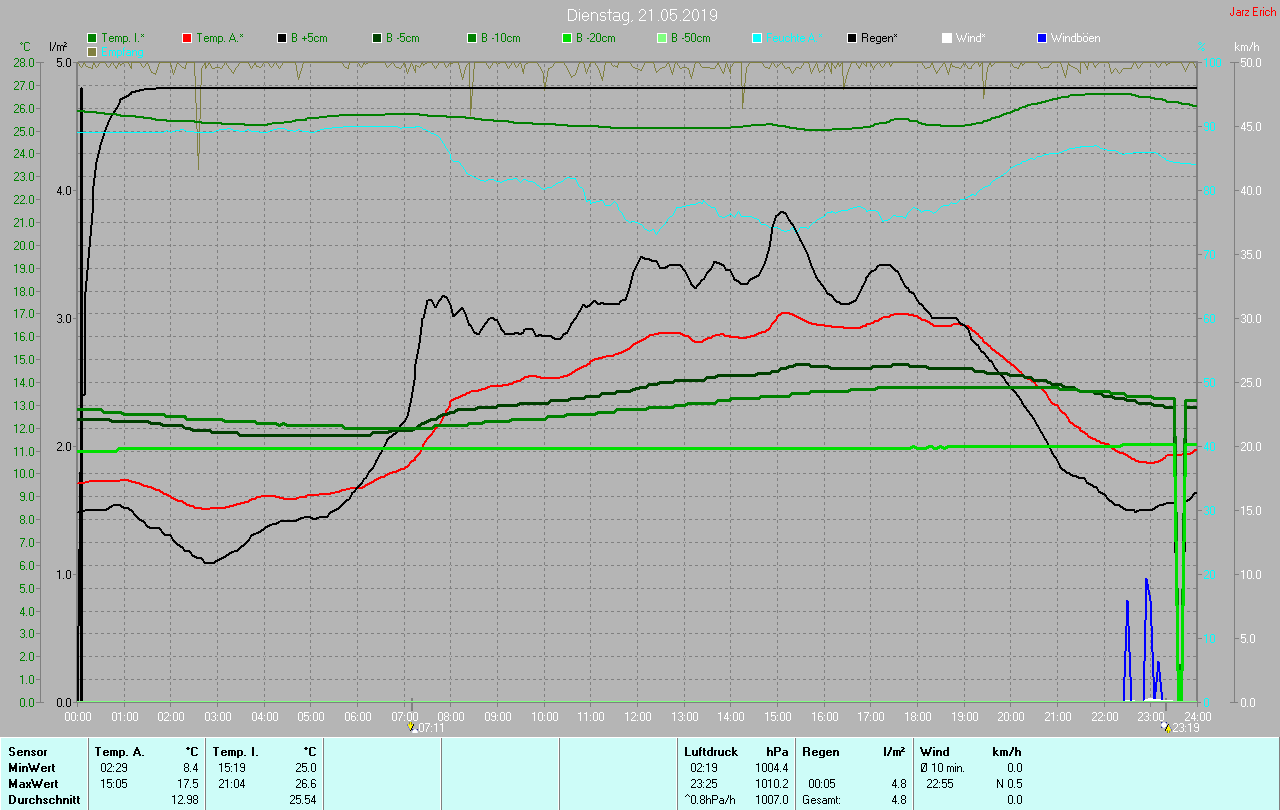Click the date title Dienstag, 21.05.2019
Screen dimensions: 1280x810
pyautogui.click(x=641, y=15)
